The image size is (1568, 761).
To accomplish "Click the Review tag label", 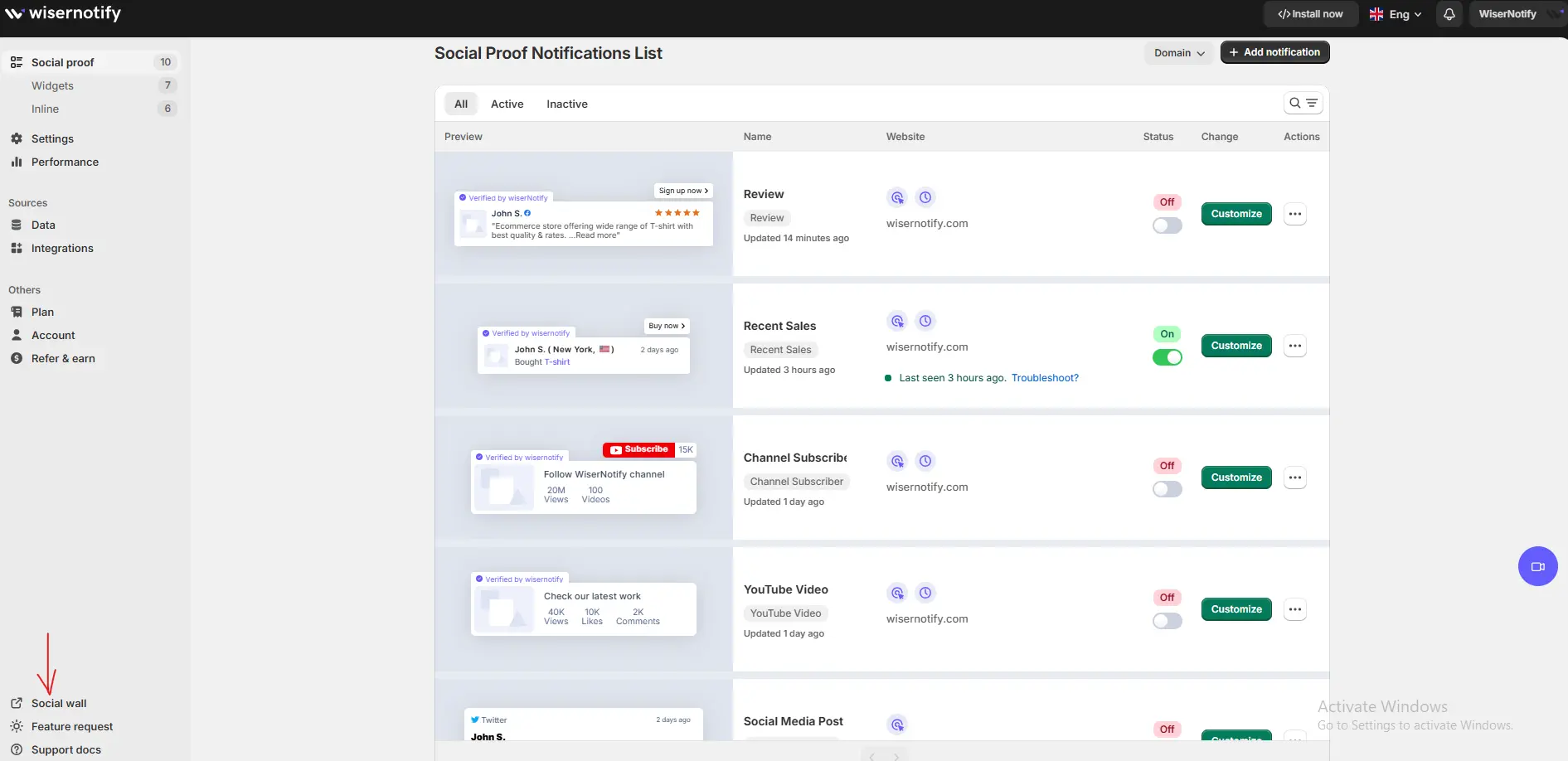I will pos(767,218).
